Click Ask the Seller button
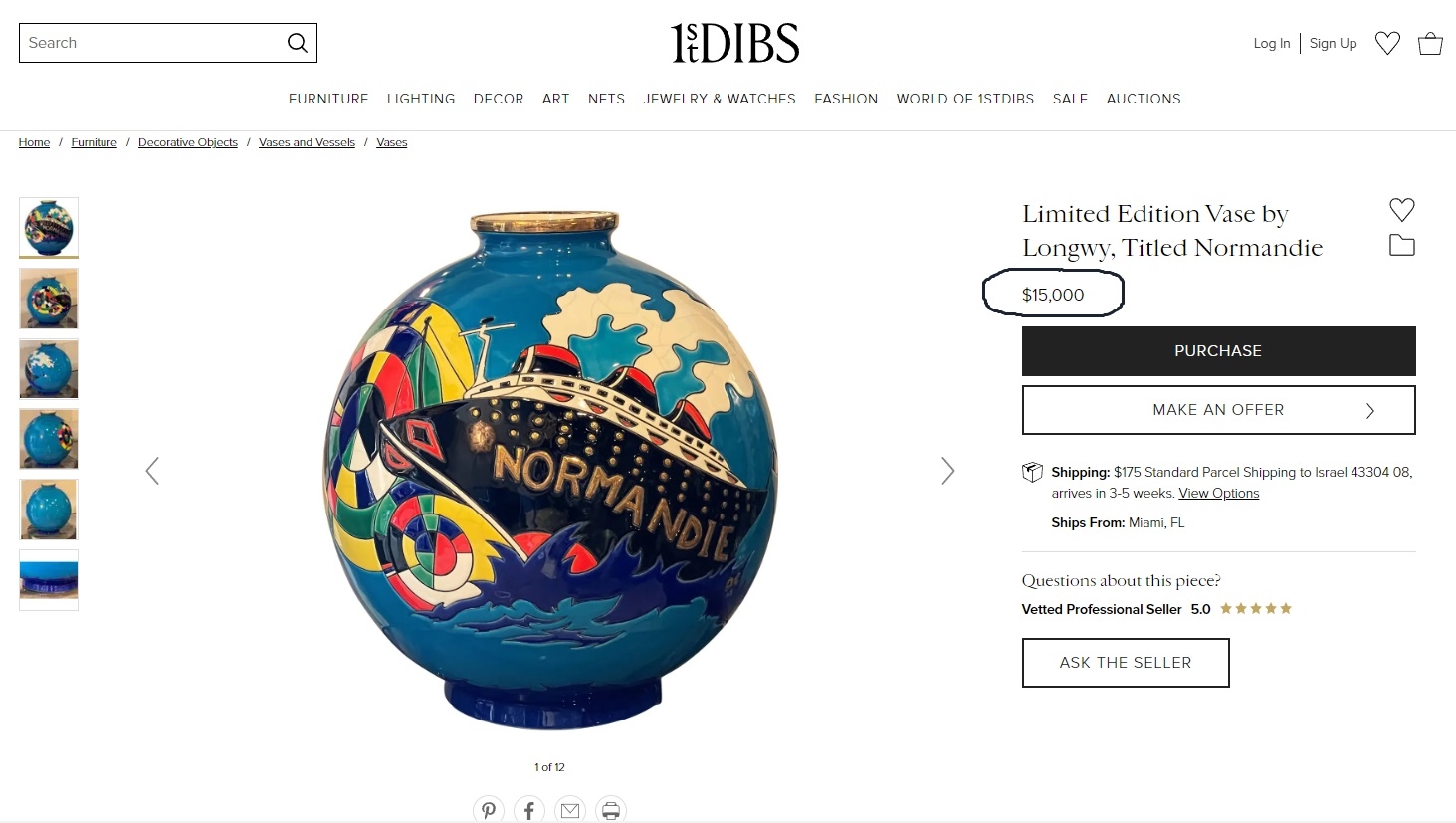 tap(1126, 663)
